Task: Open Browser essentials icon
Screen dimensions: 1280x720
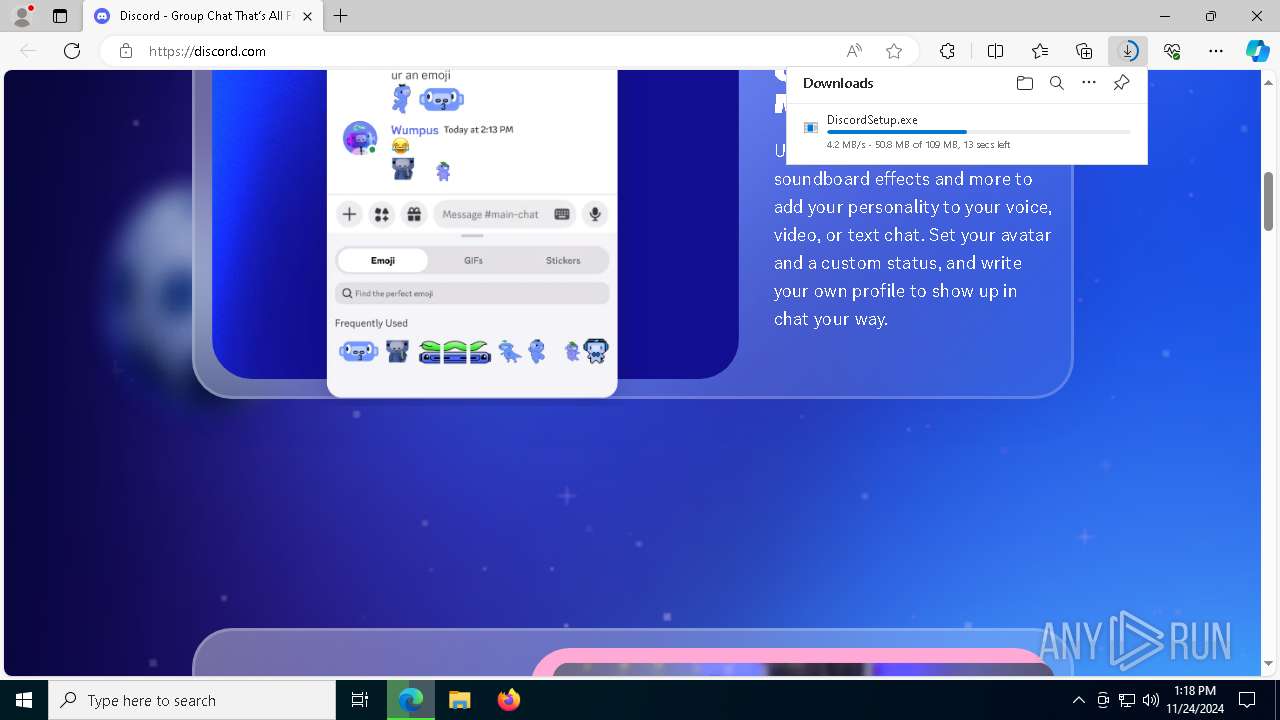Action: pos(1172,51)
